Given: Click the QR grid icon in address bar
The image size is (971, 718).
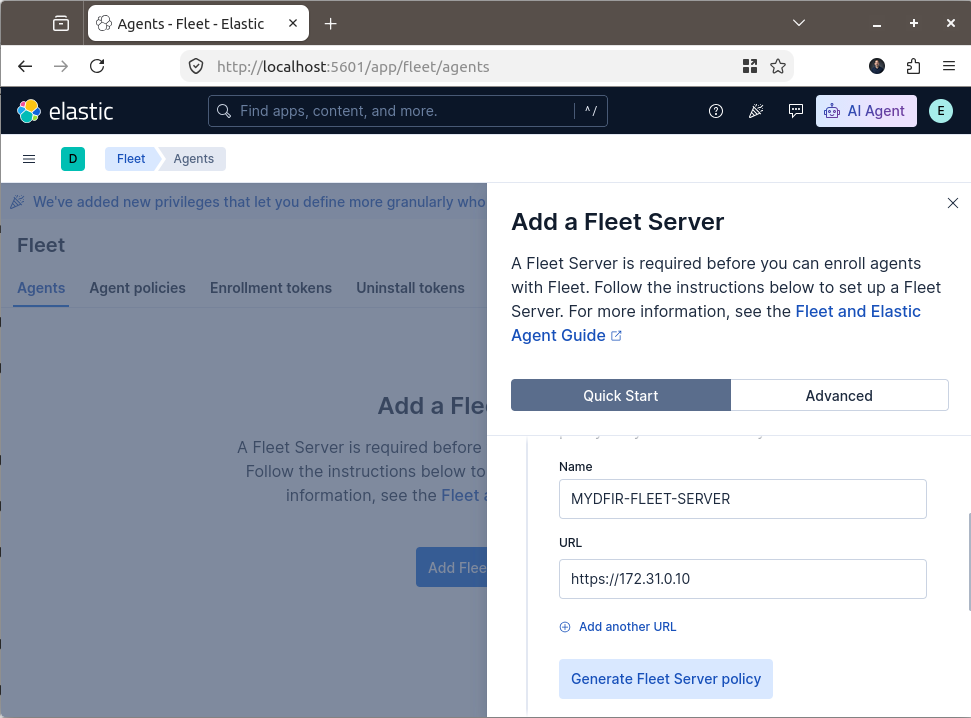Looking at the screenshot, I should point(750,66).
